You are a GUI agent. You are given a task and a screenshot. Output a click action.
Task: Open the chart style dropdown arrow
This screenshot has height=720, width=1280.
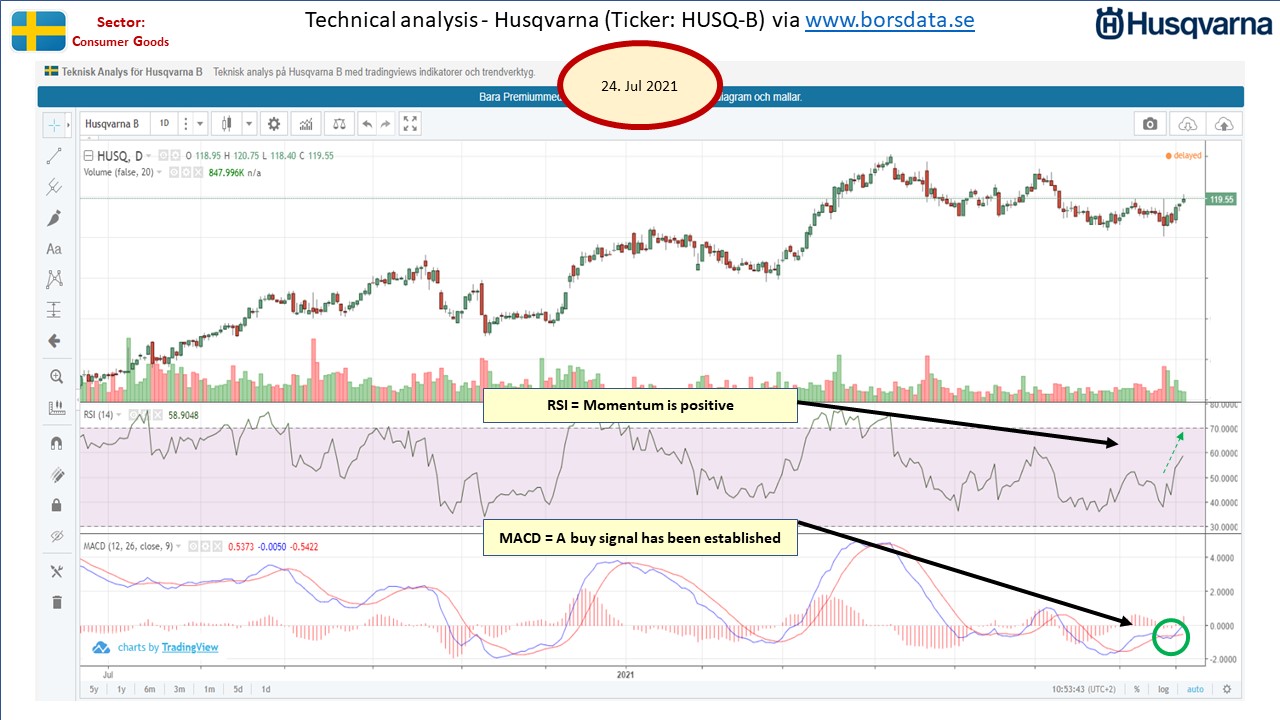coord(249,124)
